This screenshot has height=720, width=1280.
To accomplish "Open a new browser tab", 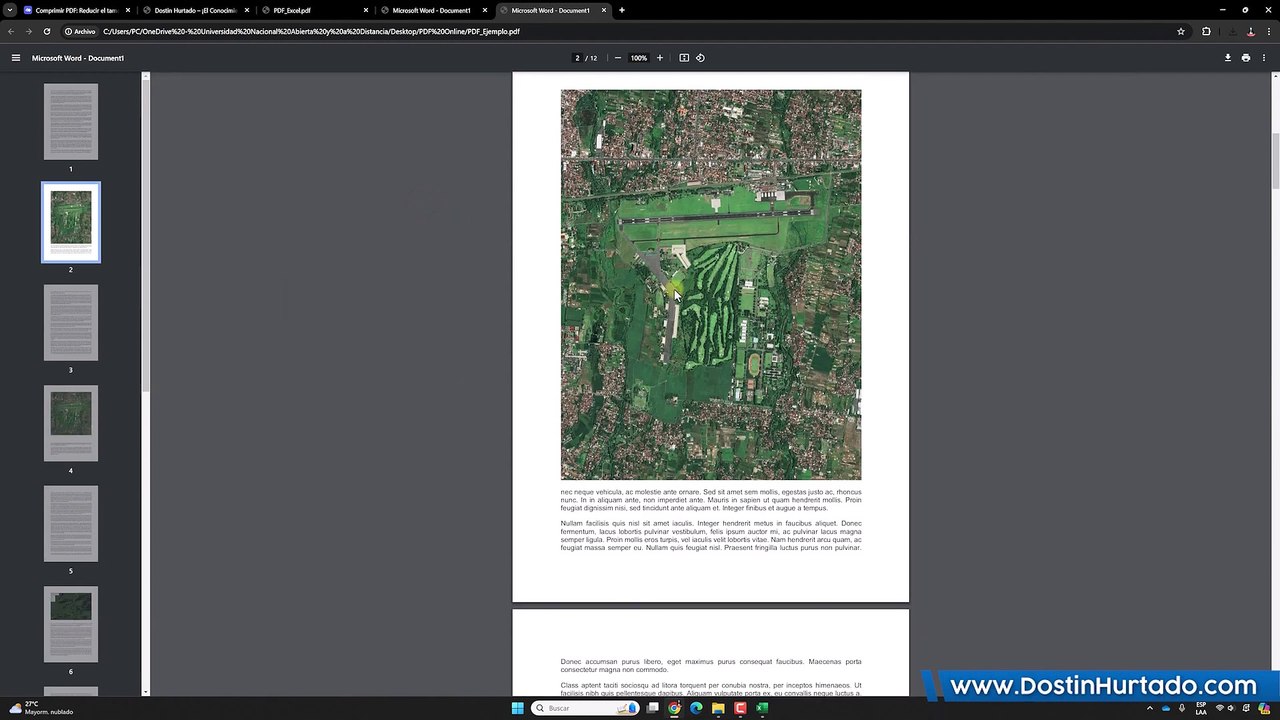I will tap(622, 10).
